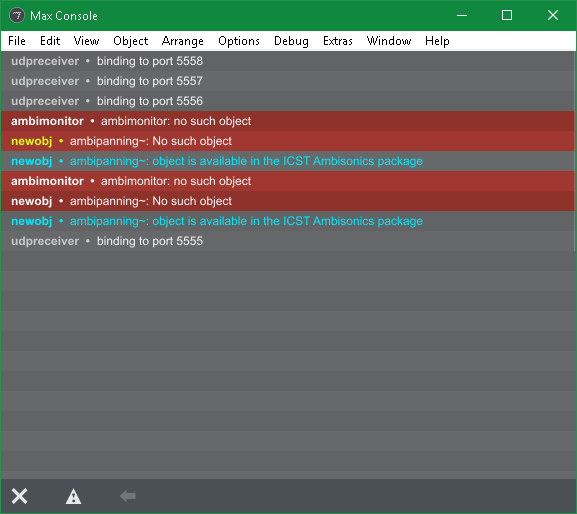Open the Debug menu
Image resolution: width=577 pixels, height=514 pixels.
point(291,41)
